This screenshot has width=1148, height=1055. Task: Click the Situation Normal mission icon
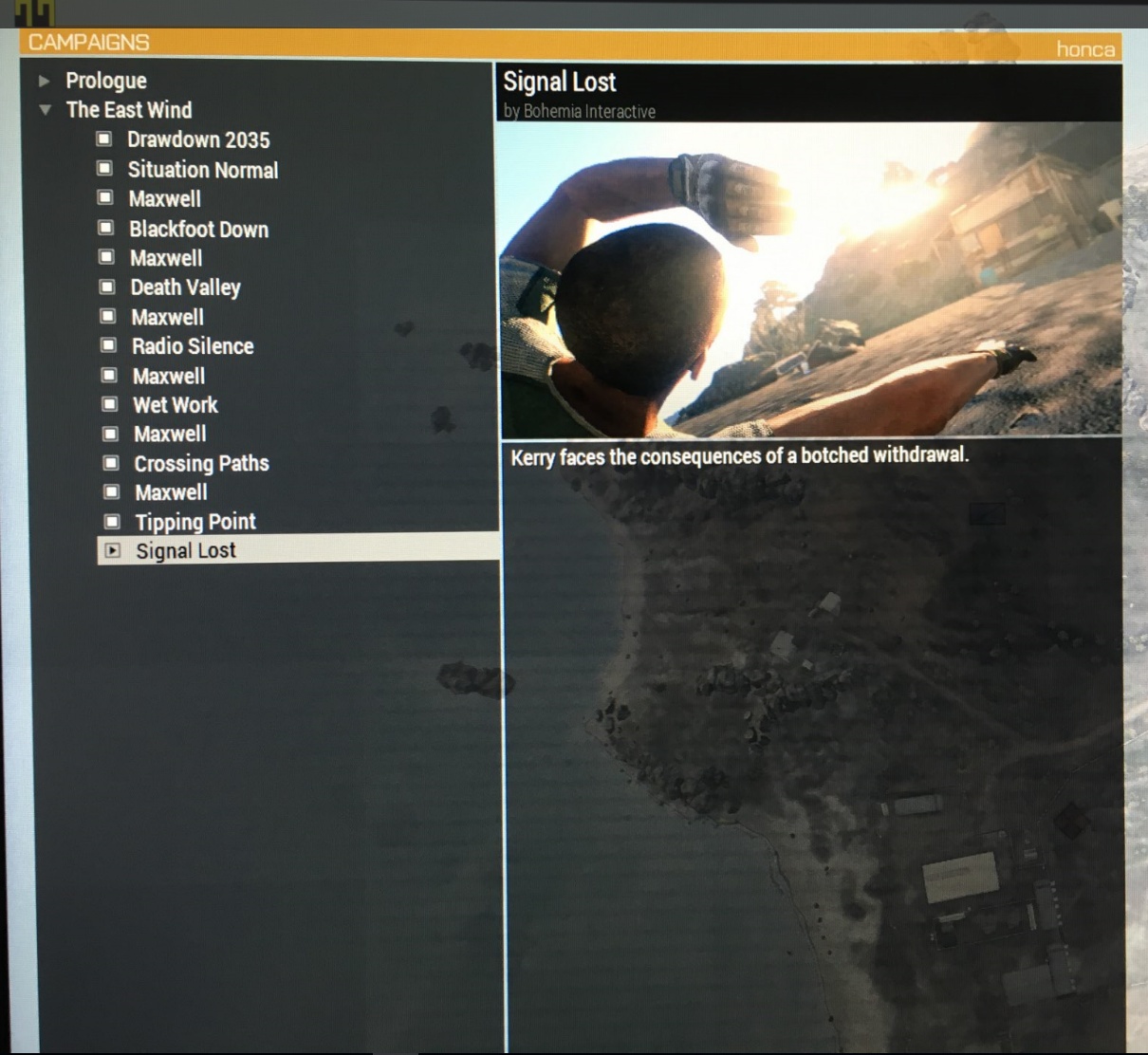click(x=105, y=169)
